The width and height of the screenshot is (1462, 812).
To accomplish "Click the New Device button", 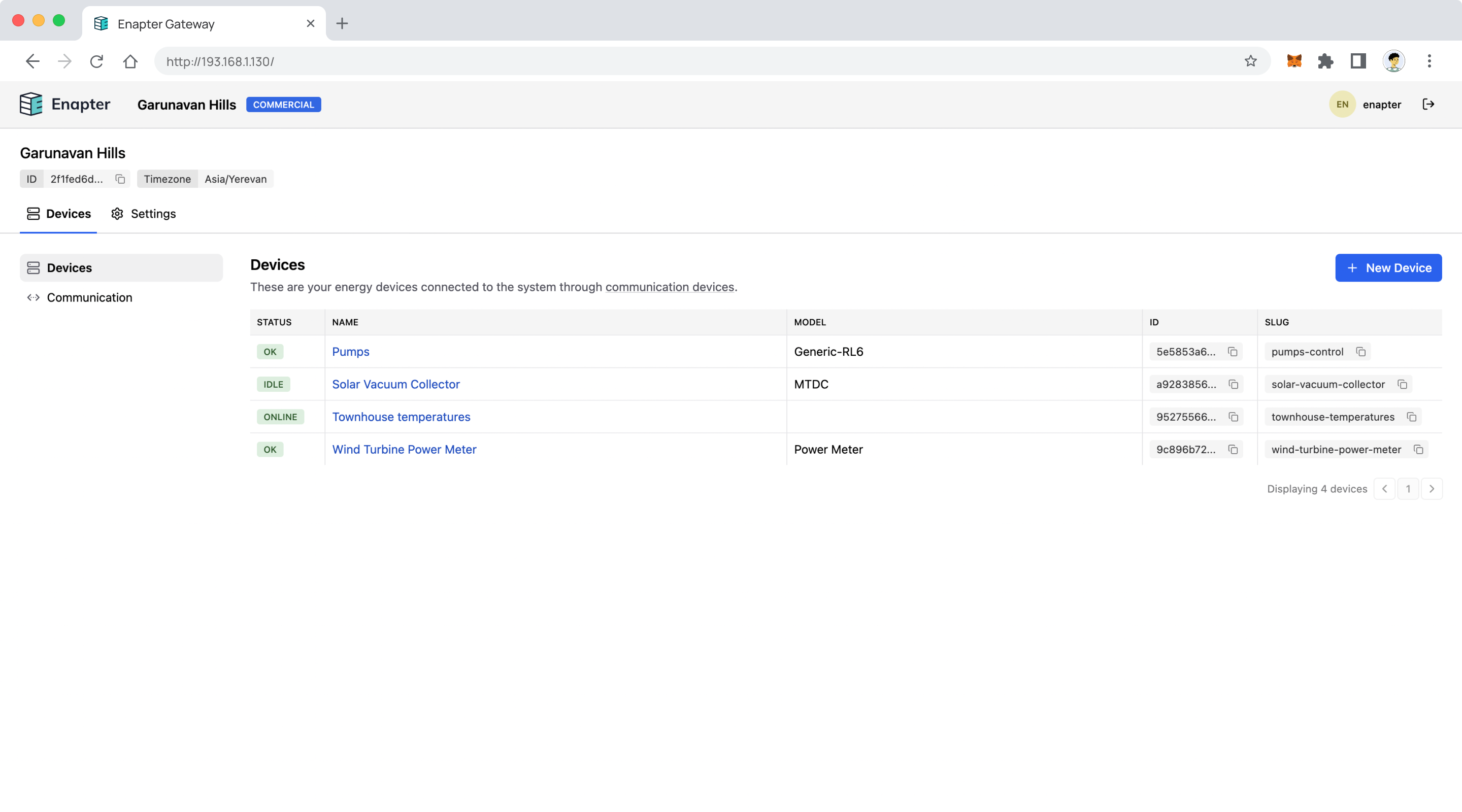I will pyautogui.click(x=1388, y=268).
